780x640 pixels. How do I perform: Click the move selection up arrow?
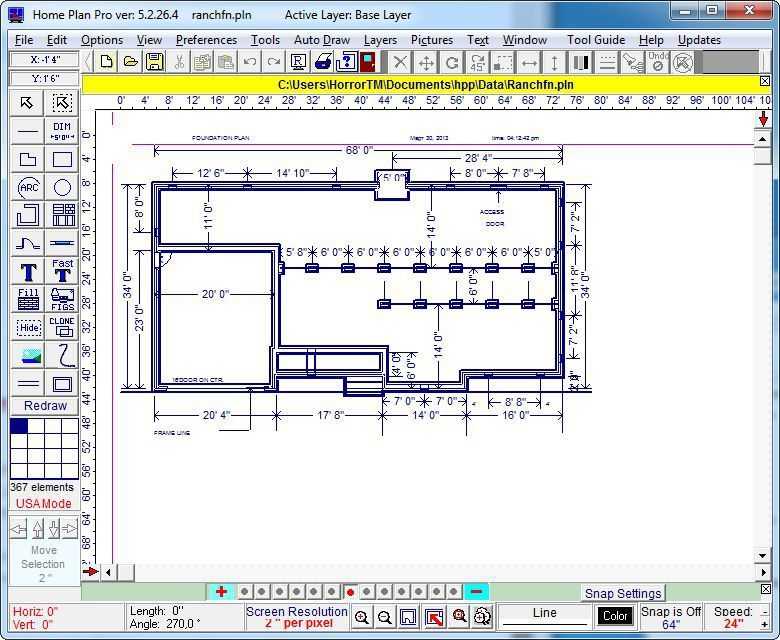tap(38, 529)
